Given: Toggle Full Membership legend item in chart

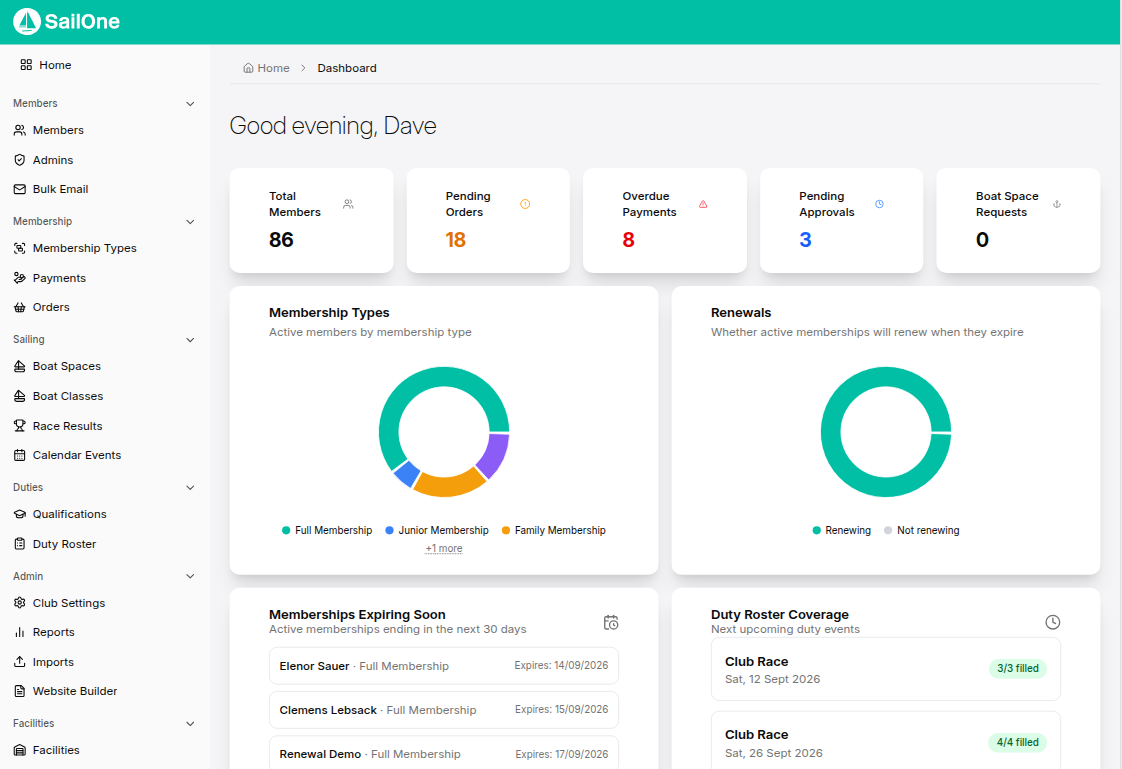Looking at the screenshot, I should [x=327, y=530].
